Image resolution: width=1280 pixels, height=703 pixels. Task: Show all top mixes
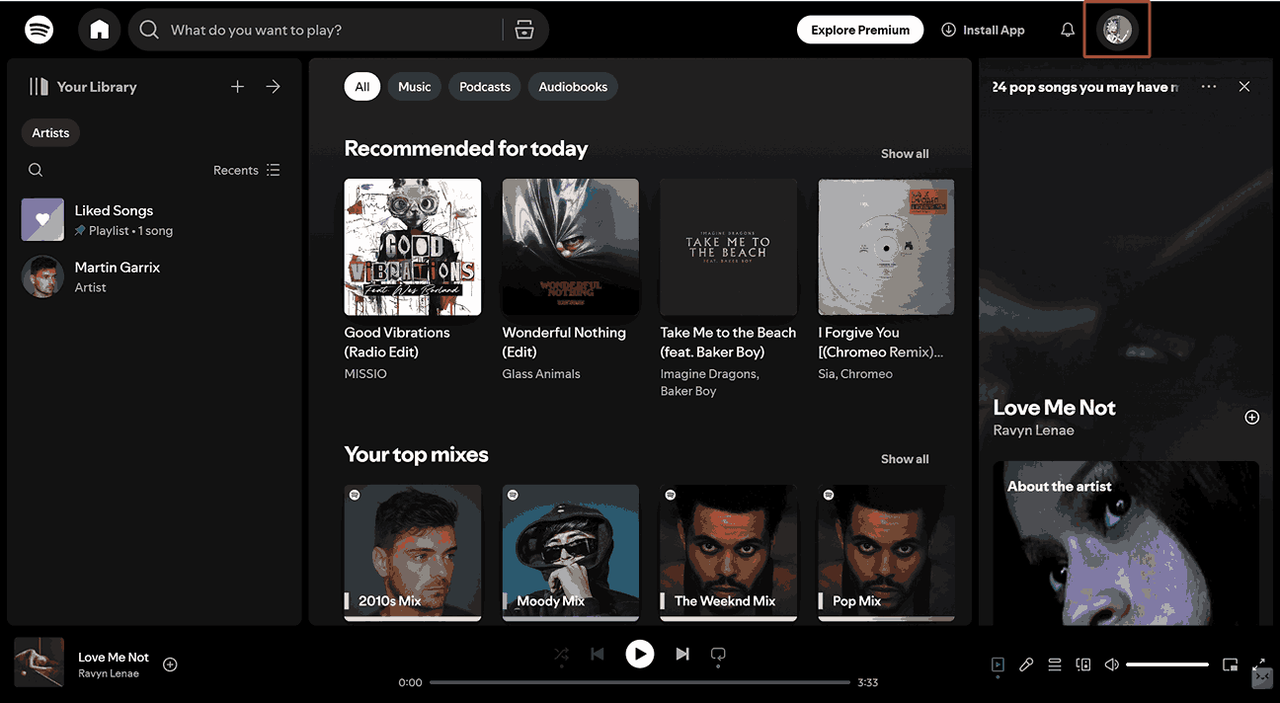coord(904,458)
